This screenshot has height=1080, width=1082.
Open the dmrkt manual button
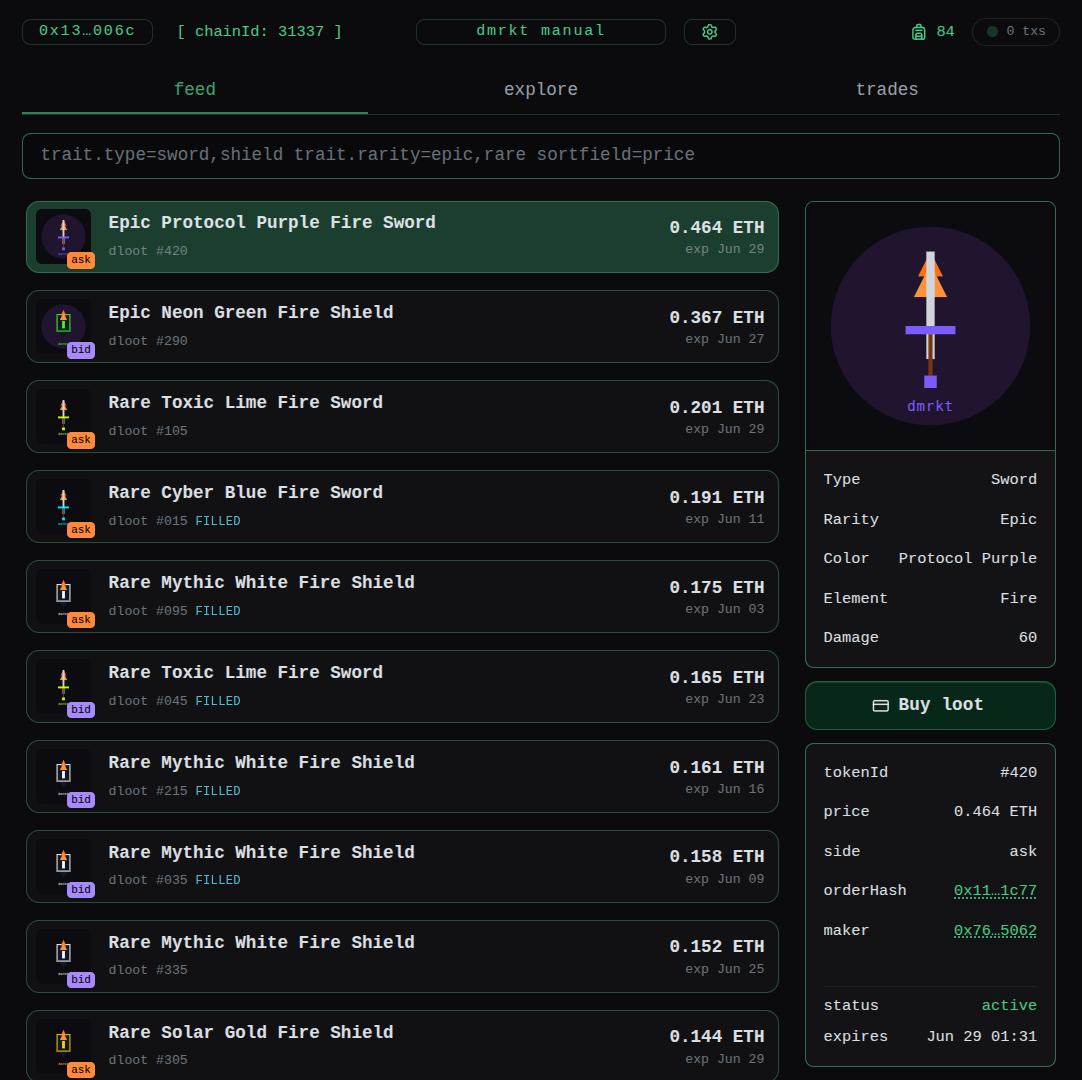540,32
